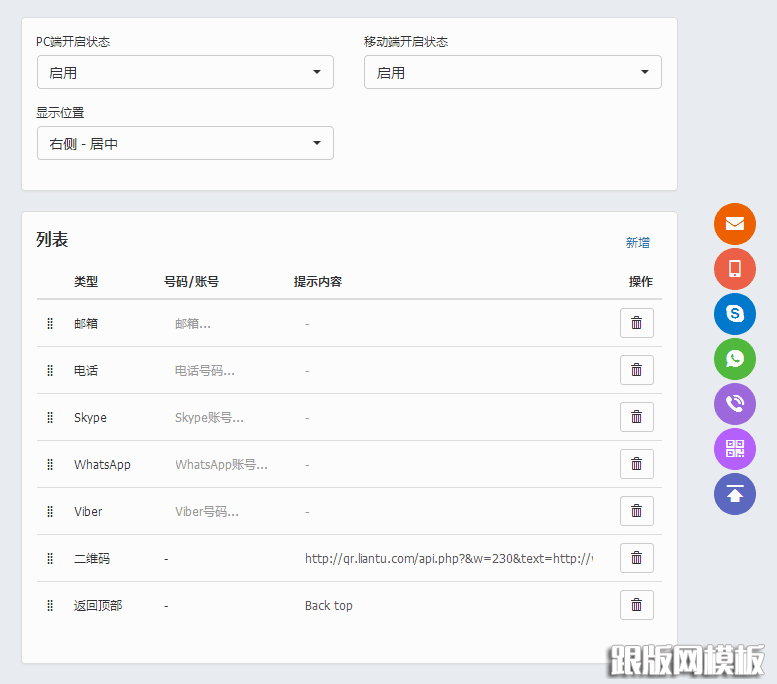Delete the 邮箱 row with trash icon
This screenshot has height=684, width=777.
point(636,323)
